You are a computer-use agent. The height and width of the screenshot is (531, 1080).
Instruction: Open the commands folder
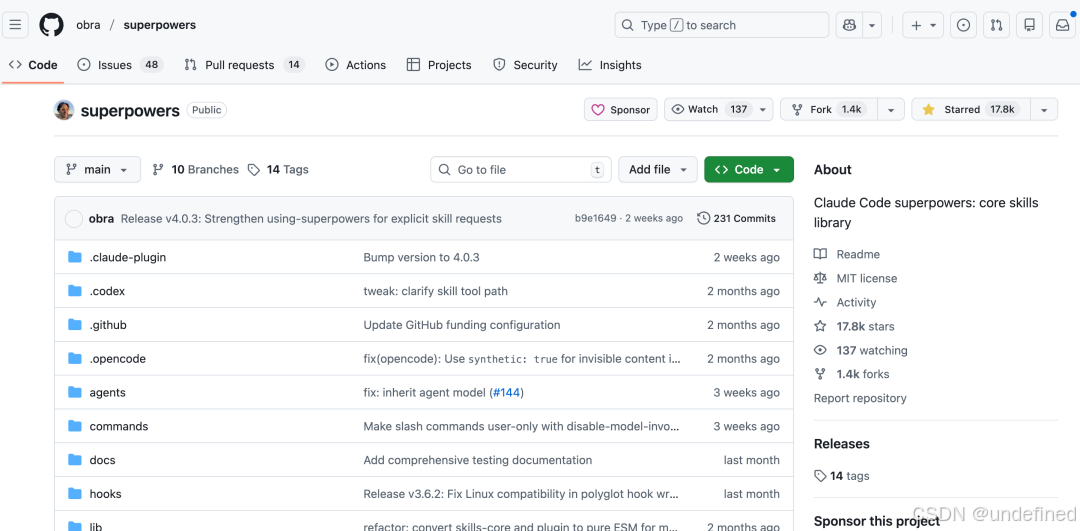click(x=118, y=426)
